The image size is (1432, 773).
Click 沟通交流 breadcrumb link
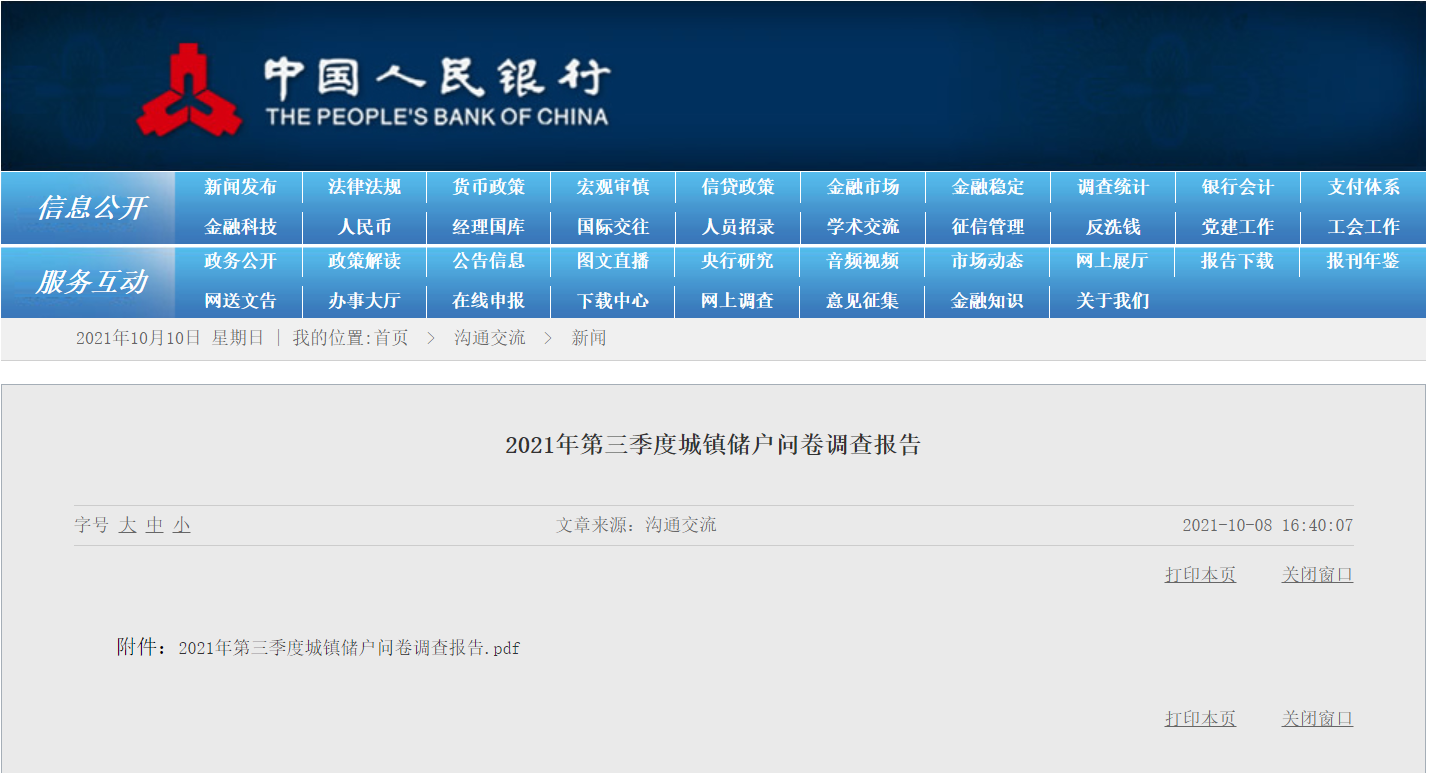[489, 338]
